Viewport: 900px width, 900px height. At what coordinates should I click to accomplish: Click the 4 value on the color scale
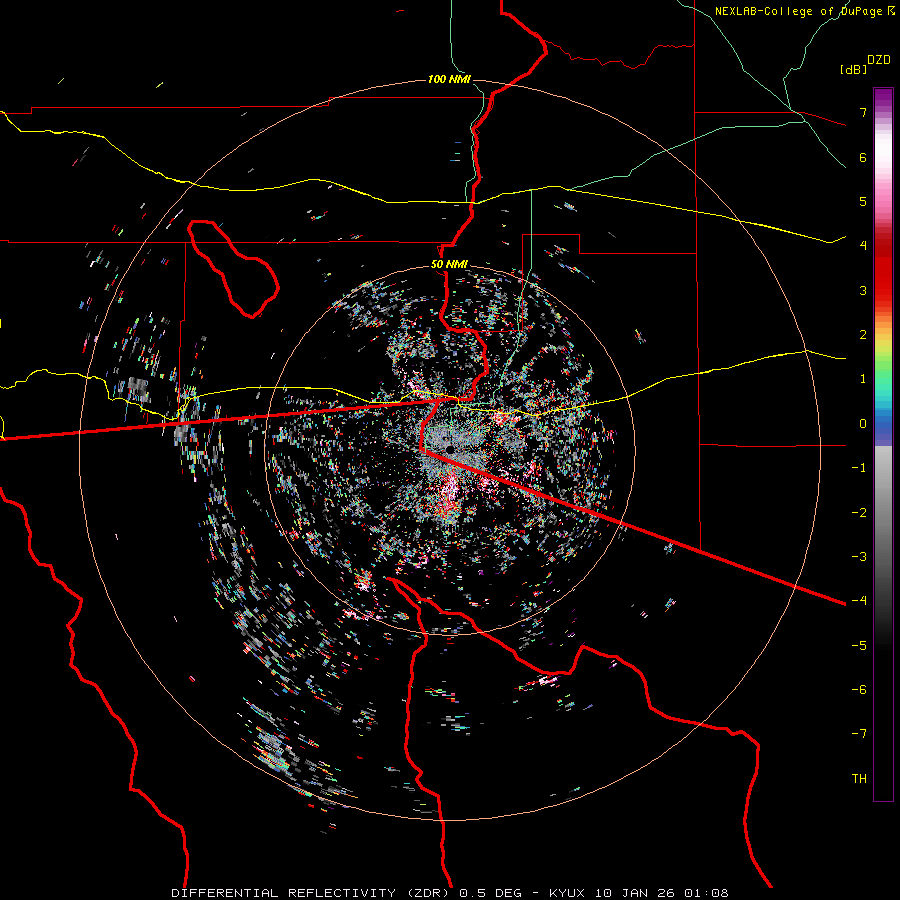tap(863, 246)
